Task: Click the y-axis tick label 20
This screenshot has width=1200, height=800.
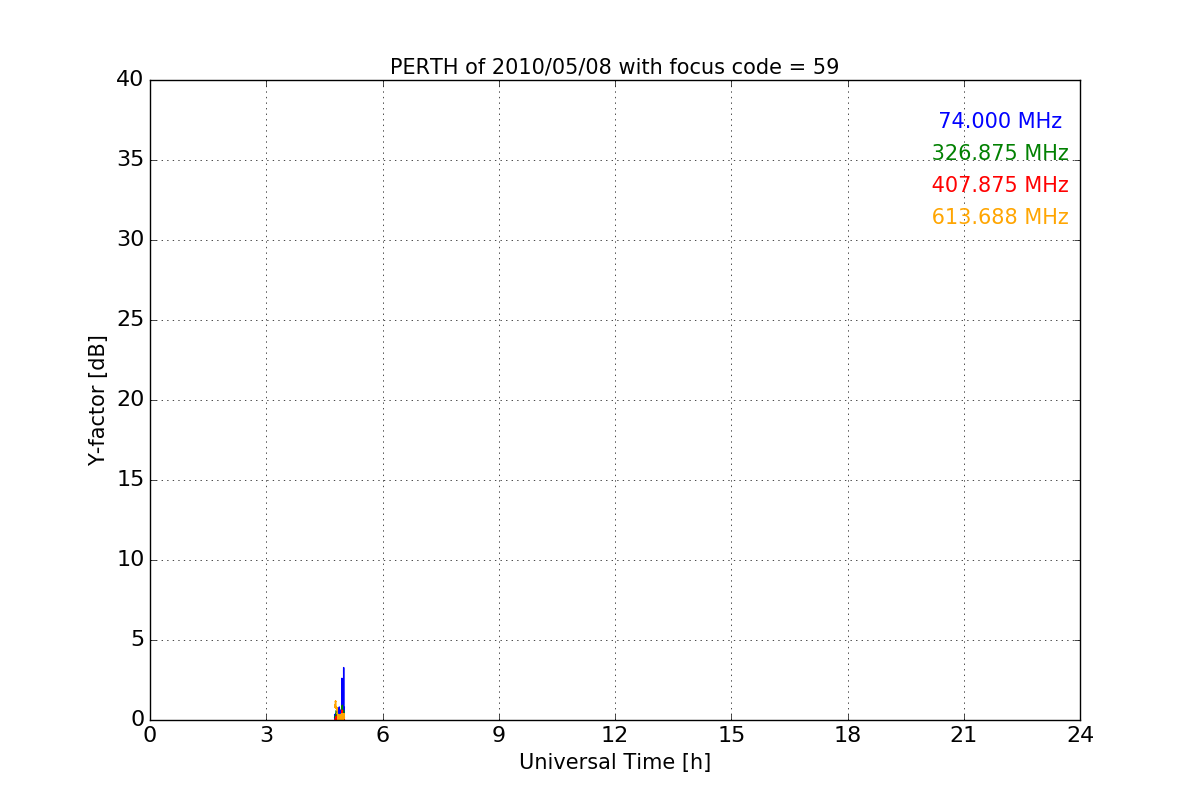Action: [x=130, y=400]
